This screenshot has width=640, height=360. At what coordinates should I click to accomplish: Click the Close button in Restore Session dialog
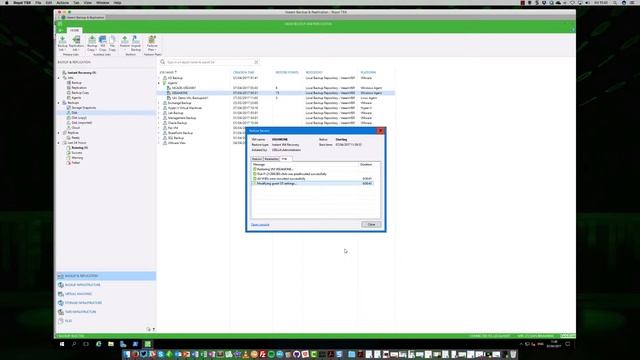click(371, 224)
